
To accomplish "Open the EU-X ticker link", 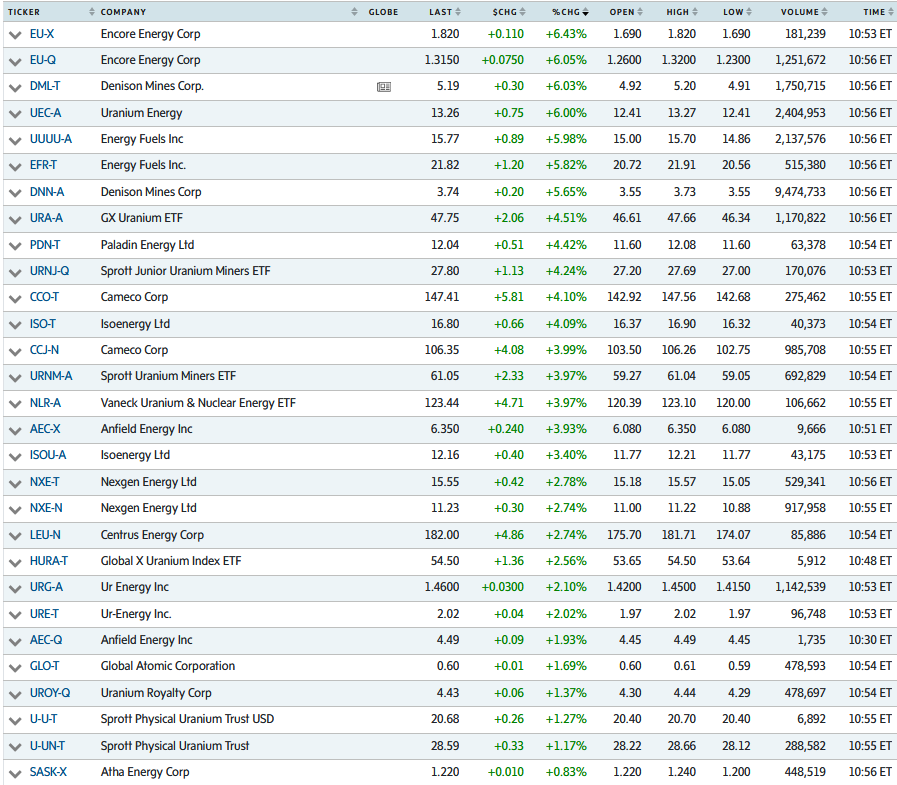I will click(x=42, y=34).
